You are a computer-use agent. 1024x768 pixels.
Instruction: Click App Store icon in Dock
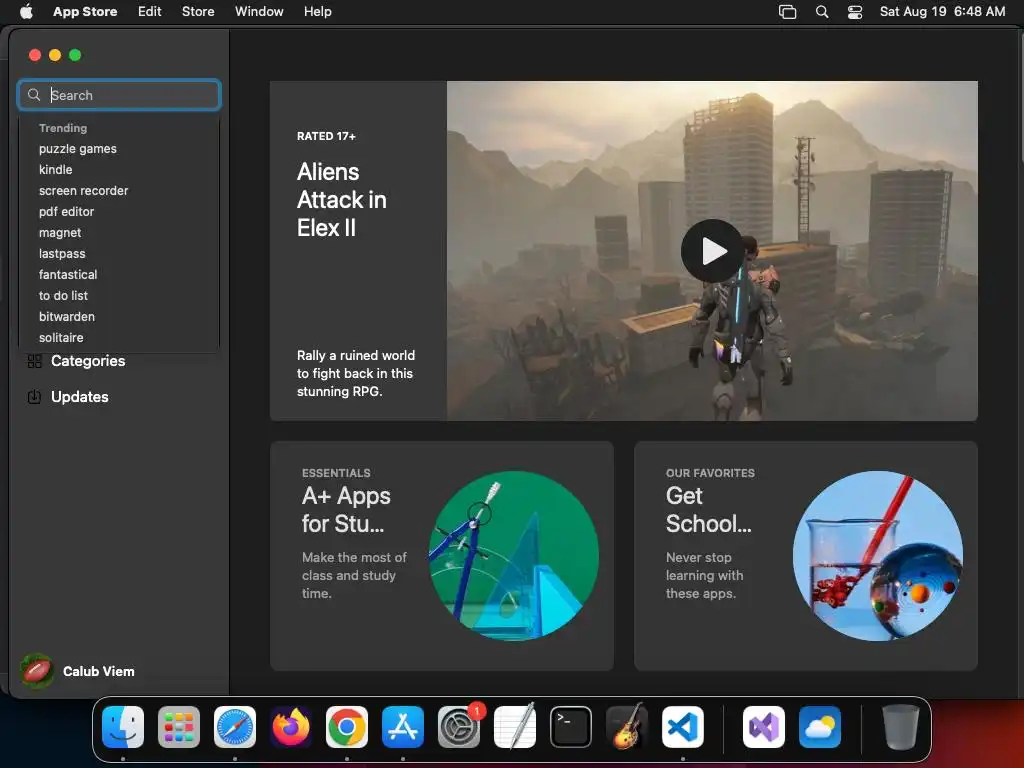point(403,727)
